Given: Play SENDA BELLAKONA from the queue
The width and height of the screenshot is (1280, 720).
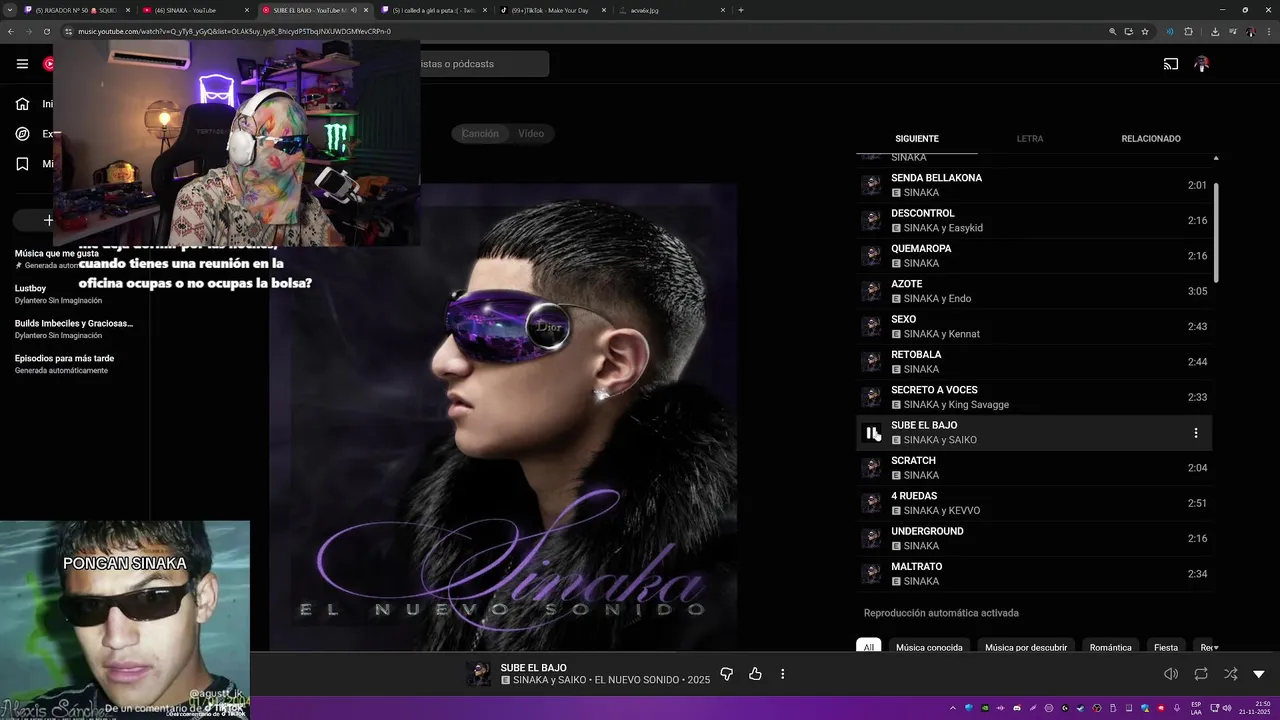Looking at the screenshot, I should tap(1034, 185).
